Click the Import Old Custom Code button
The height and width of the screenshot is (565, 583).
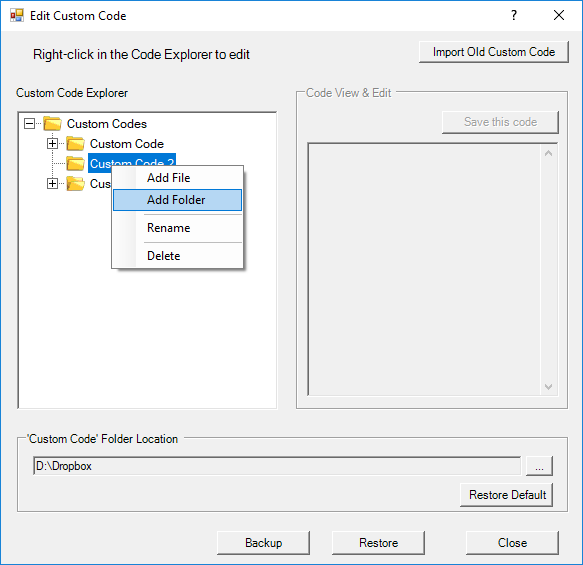click(494, 52)
